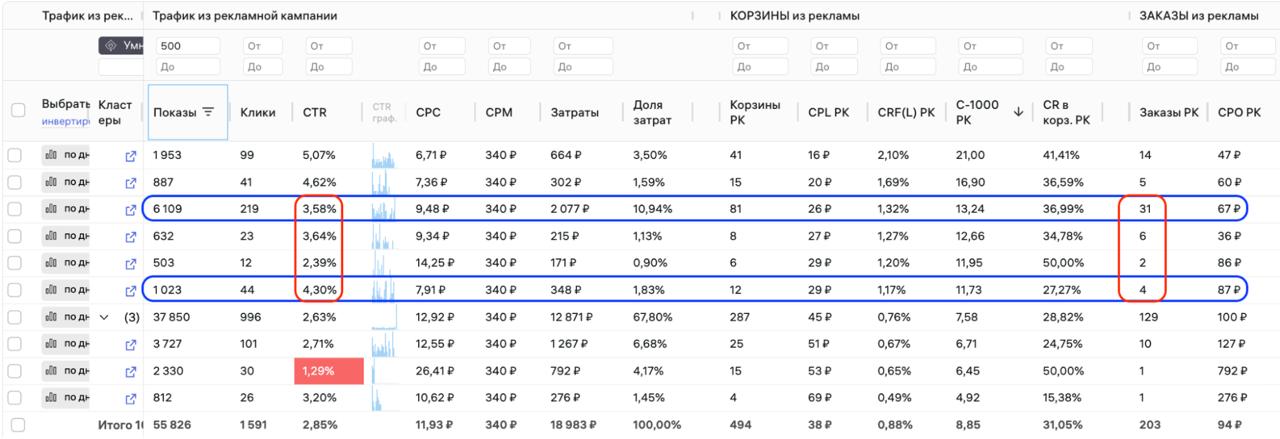
Task: Click the total orders value '203'
Action: [x=1150, y=425]
